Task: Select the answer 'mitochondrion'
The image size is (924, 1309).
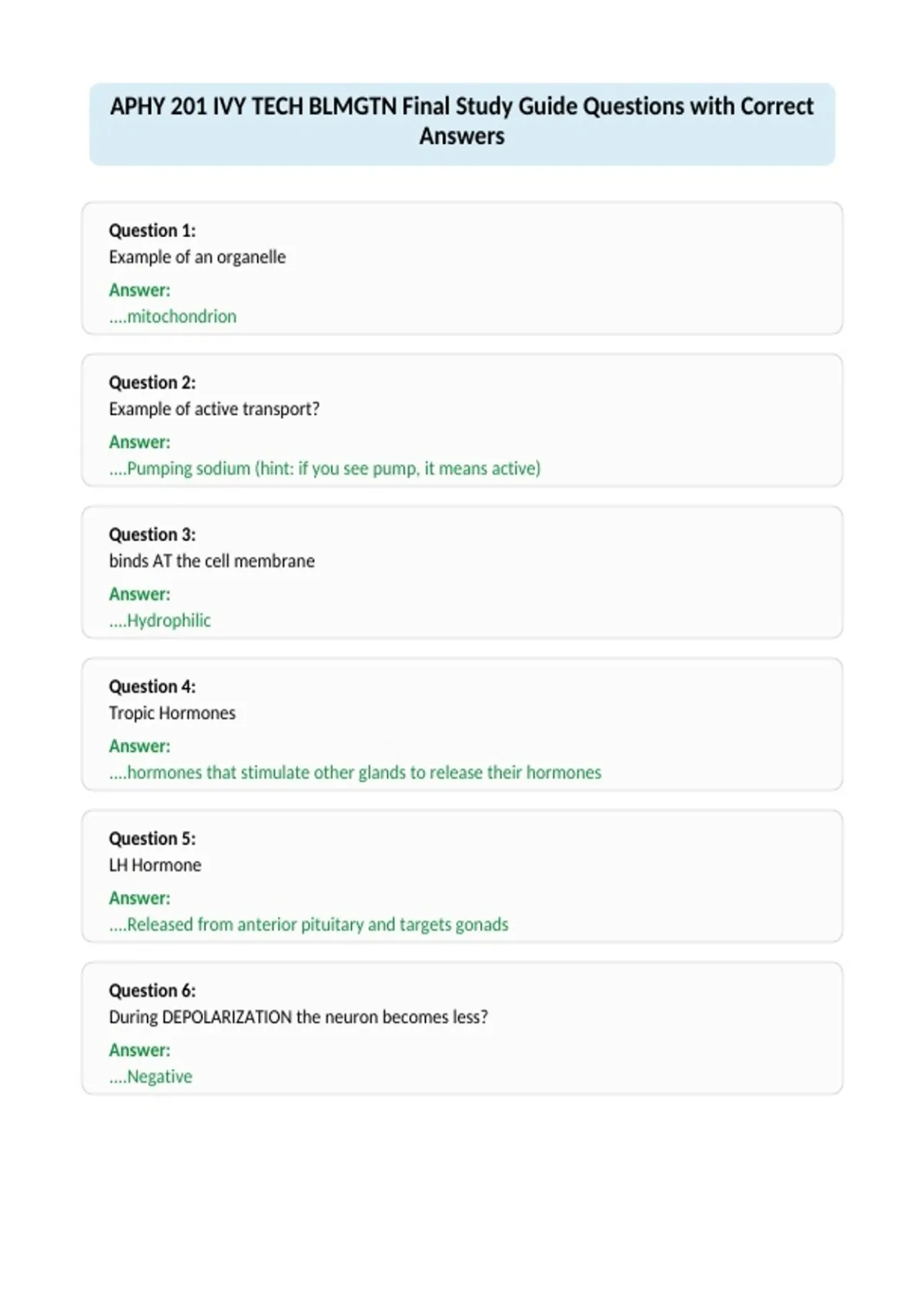Action: tap(172, 316)
